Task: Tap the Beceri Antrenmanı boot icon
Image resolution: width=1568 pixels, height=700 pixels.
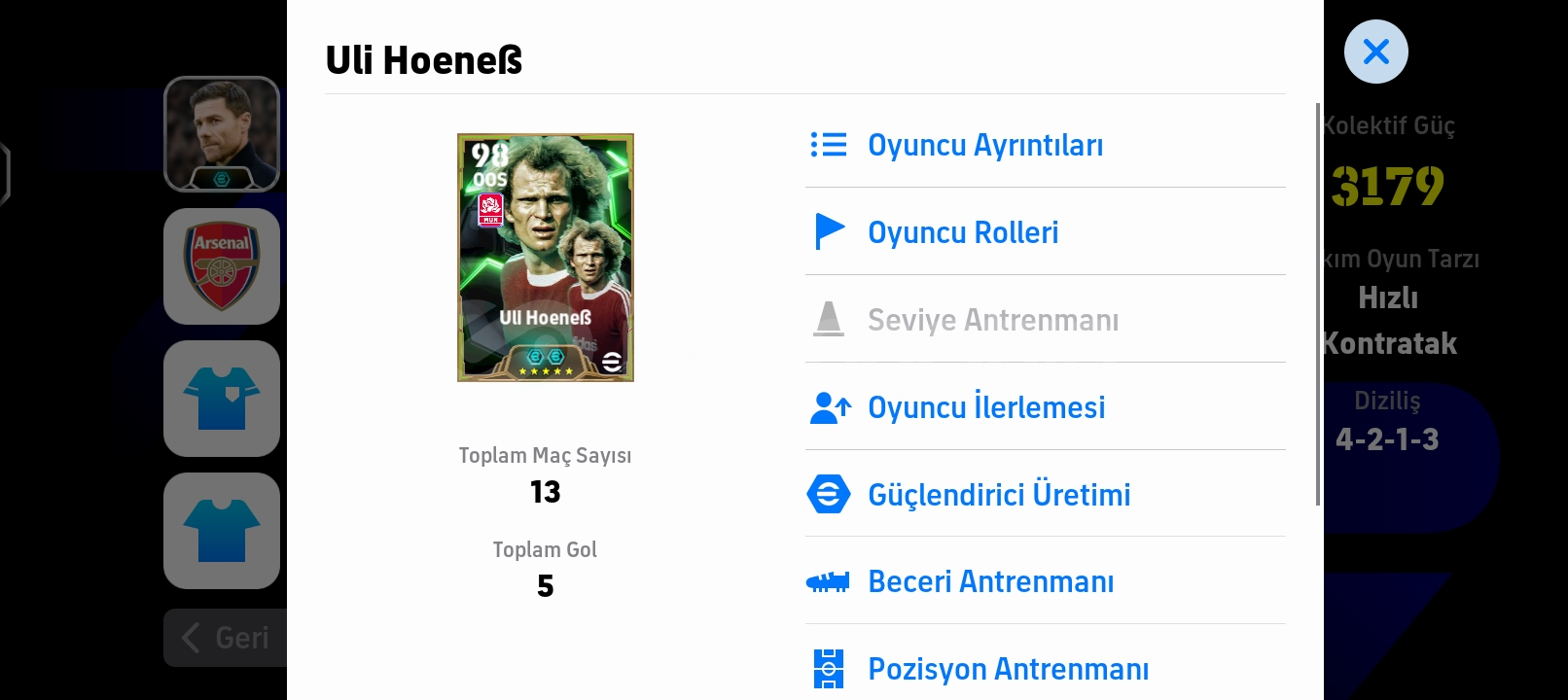Action: (828, 581)
